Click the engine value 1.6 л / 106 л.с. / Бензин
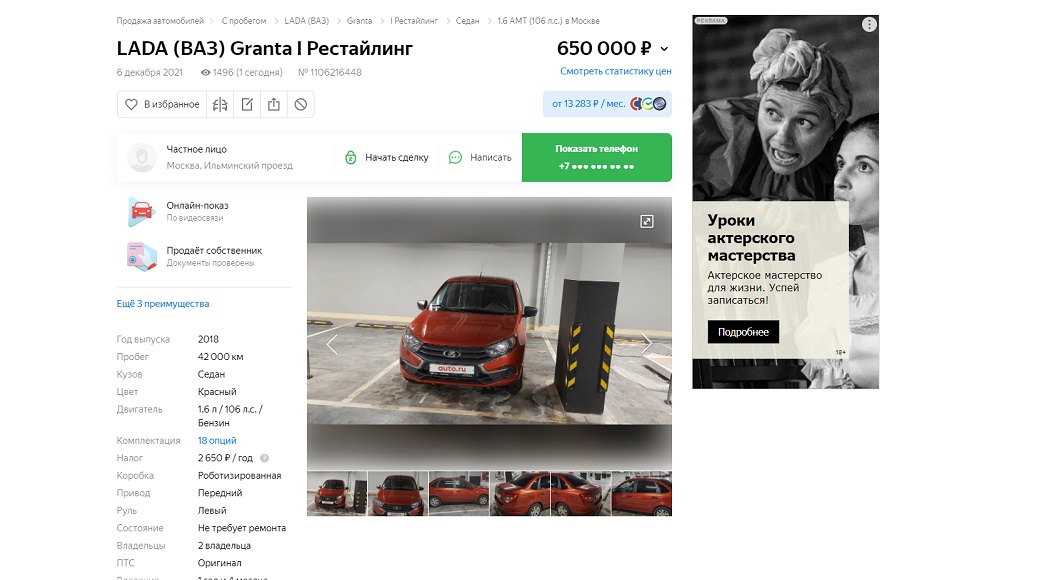This screenshot has width=1038, height=580. (230, 416)
